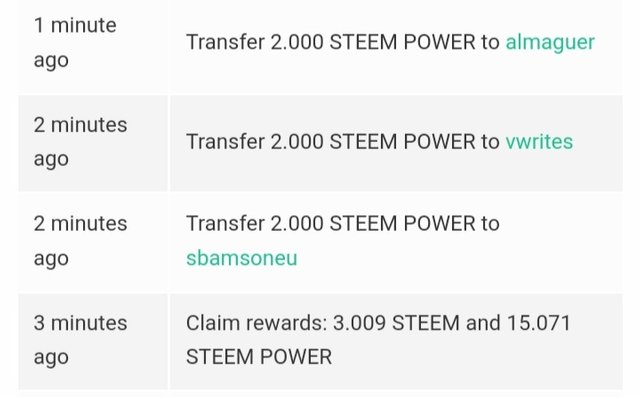Open the vwrites account link
This screenshot has width=640, height=397.
coord(539,142)
